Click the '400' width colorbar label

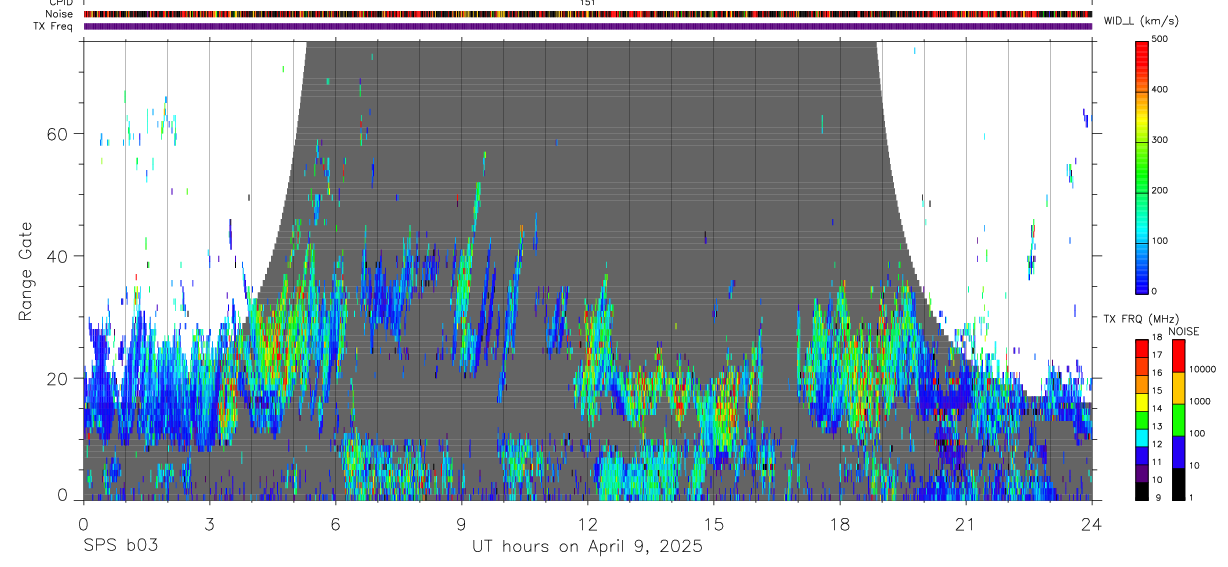1161,89
